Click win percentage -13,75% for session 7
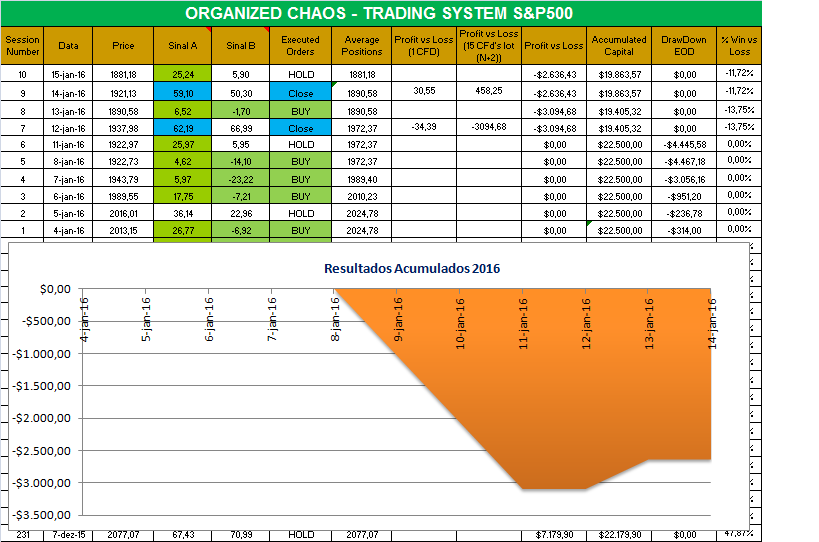The height and width of the screenshot is (542, 819). [739, 127]
